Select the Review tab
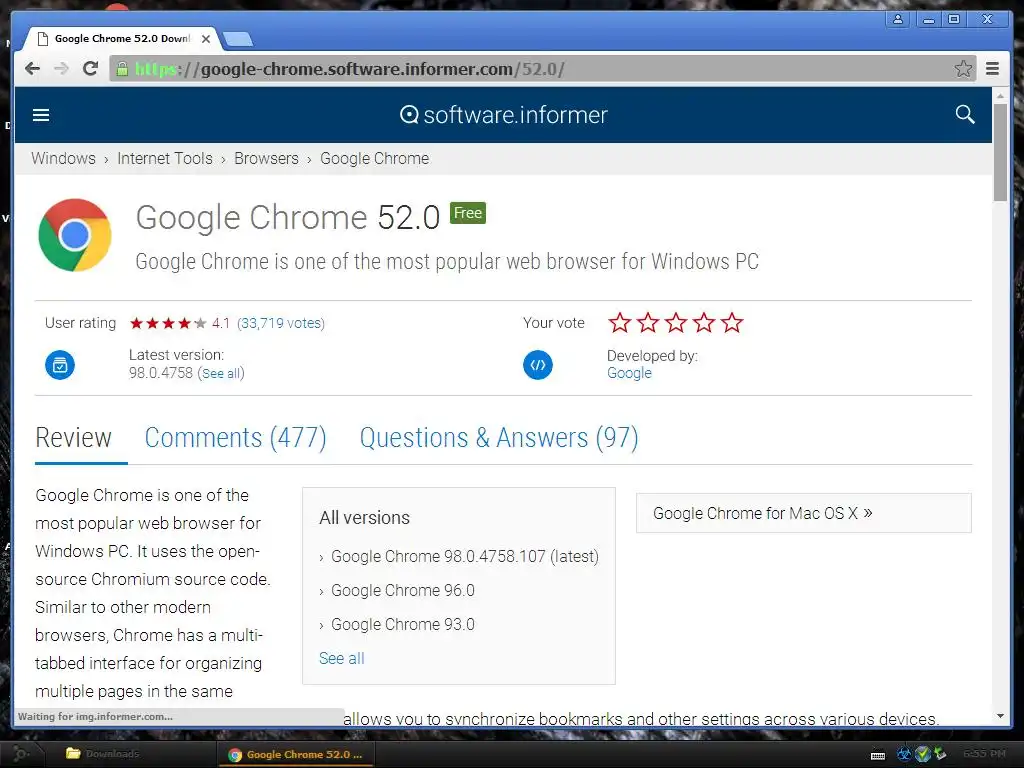This screenshot has width=1024, height=768. pos(73,438)
